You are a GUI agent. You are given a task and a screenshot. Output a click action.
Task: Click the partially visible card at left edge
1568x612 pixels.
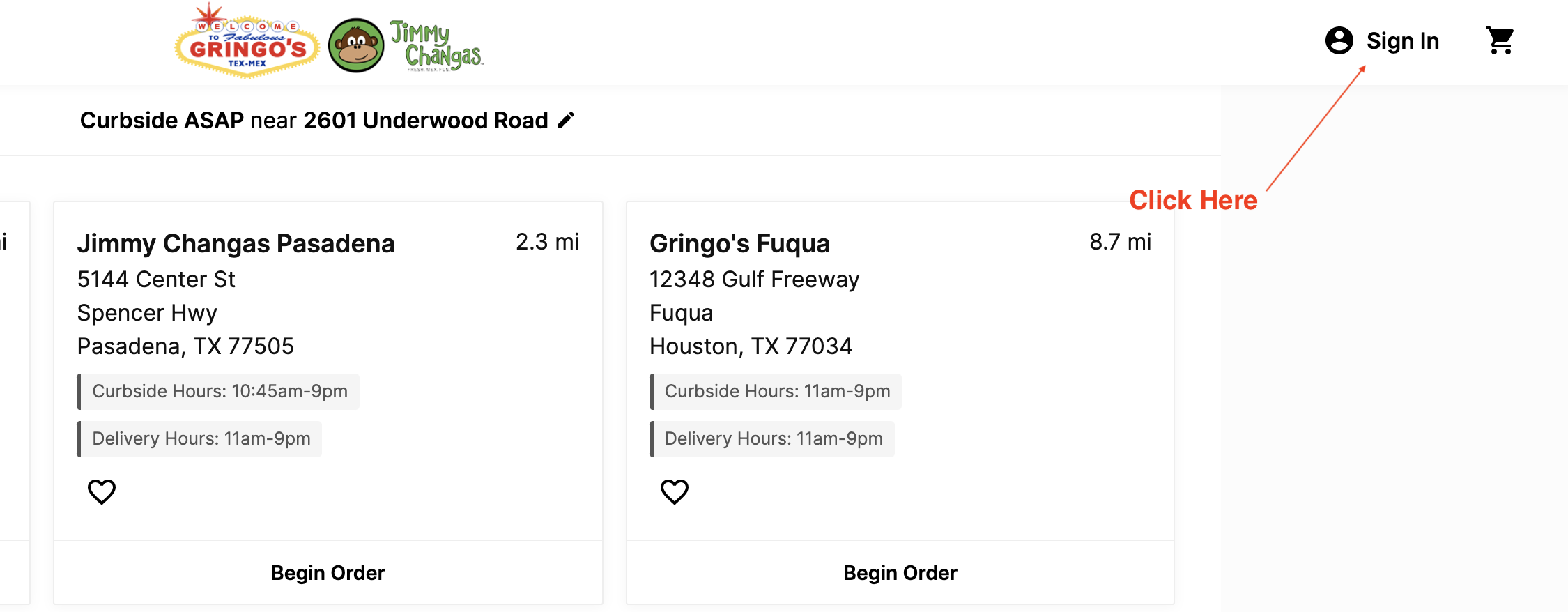pyautogui.click(x=14, y=403)
